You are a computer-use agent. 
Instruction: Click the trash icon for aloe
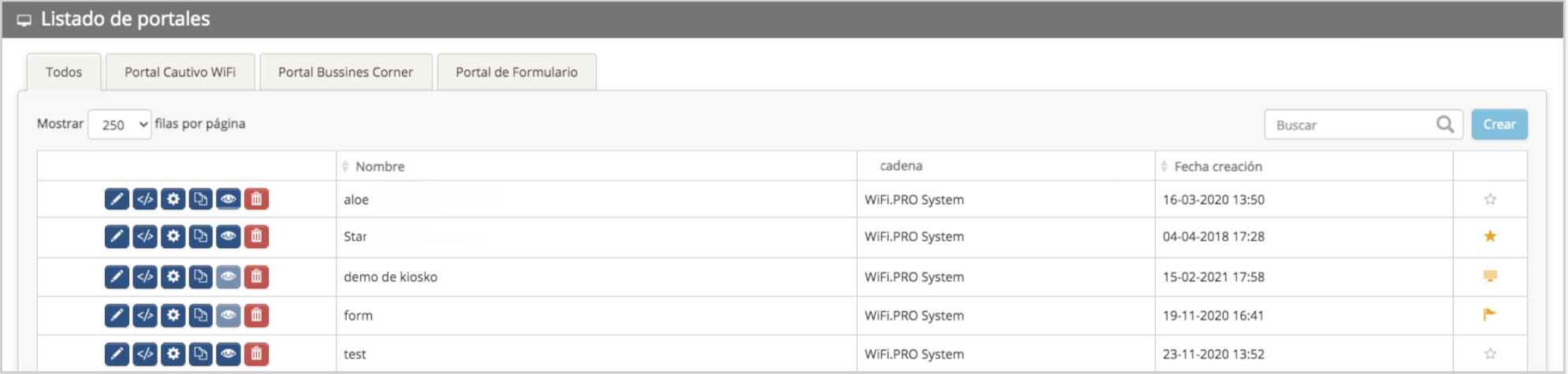tap(256, 199)
